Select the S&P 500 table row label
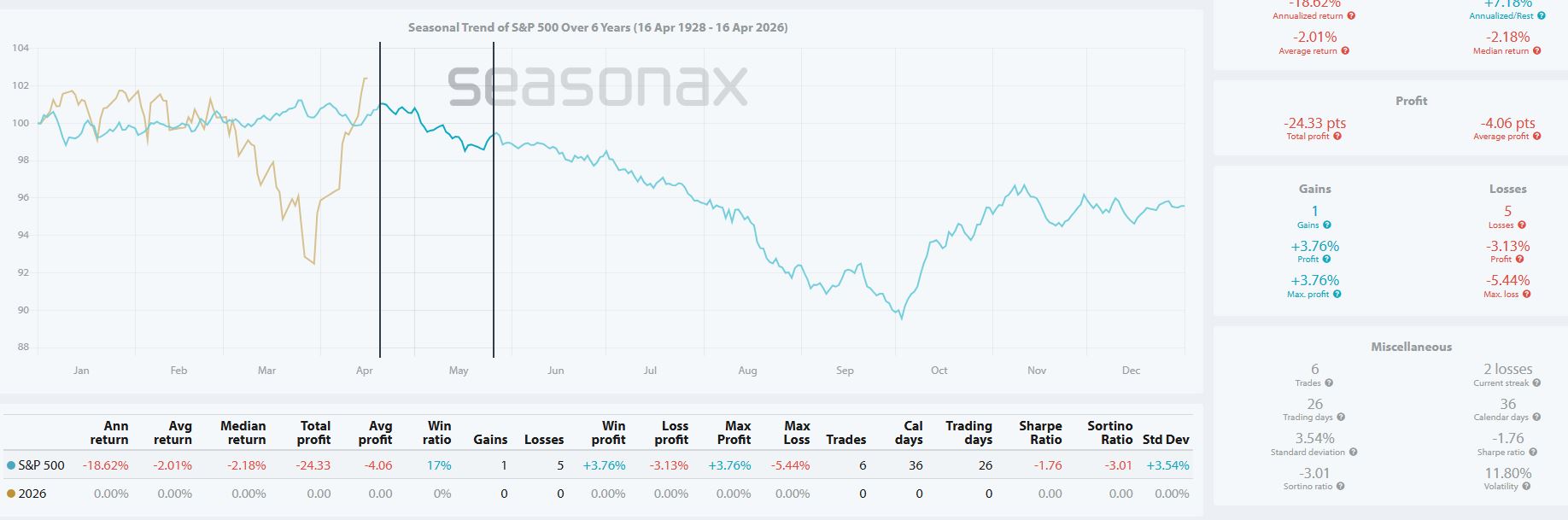The height and width of the screenshot is (520, 1568). (41, 466)
